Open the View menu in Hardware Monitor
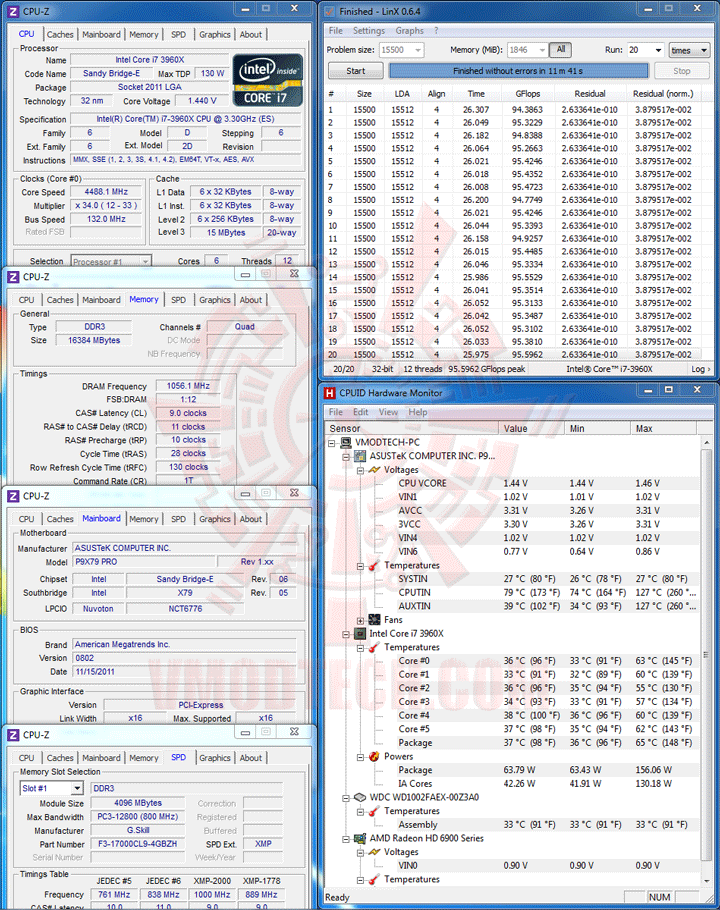The height and width of the screenshot is (910, 720). coord(389,412)
